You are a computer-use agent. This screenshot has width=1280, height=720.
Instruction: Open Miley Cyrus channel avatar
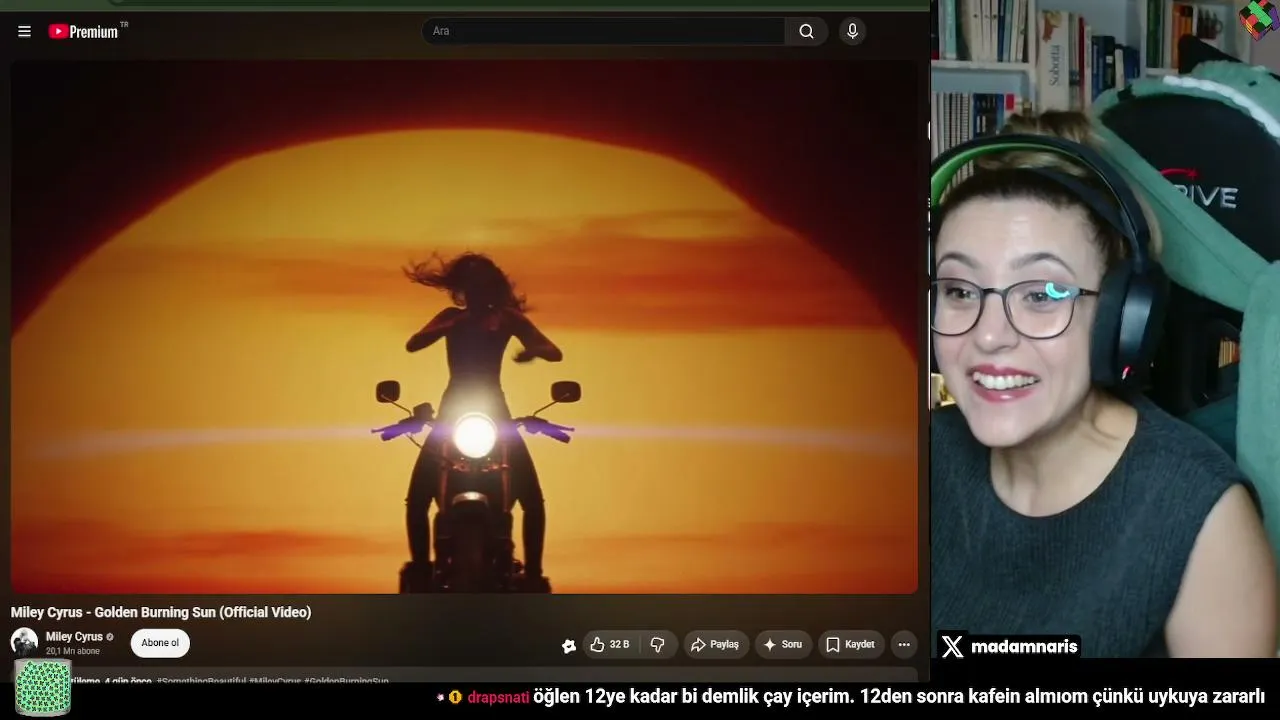click(24, 642)
